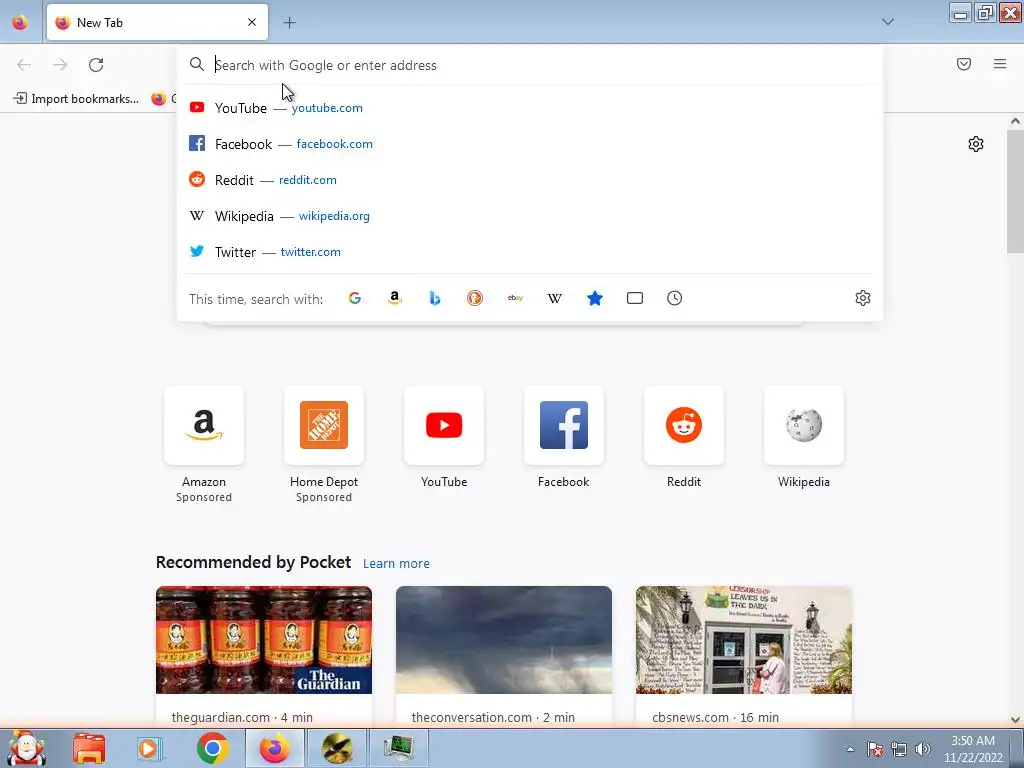This screenshot has height=768, width=1024.
Task: Click the scrollbar up arrow
Action: (x=1015, y=121)
